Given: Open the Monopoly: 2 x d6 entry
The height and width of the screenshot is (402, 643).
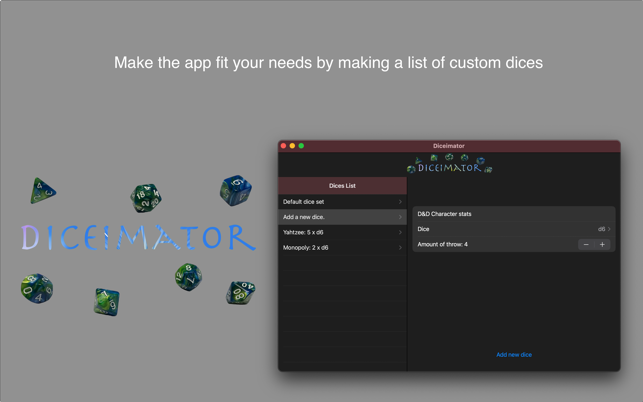Looking at the screenshot, I should 342,247.
